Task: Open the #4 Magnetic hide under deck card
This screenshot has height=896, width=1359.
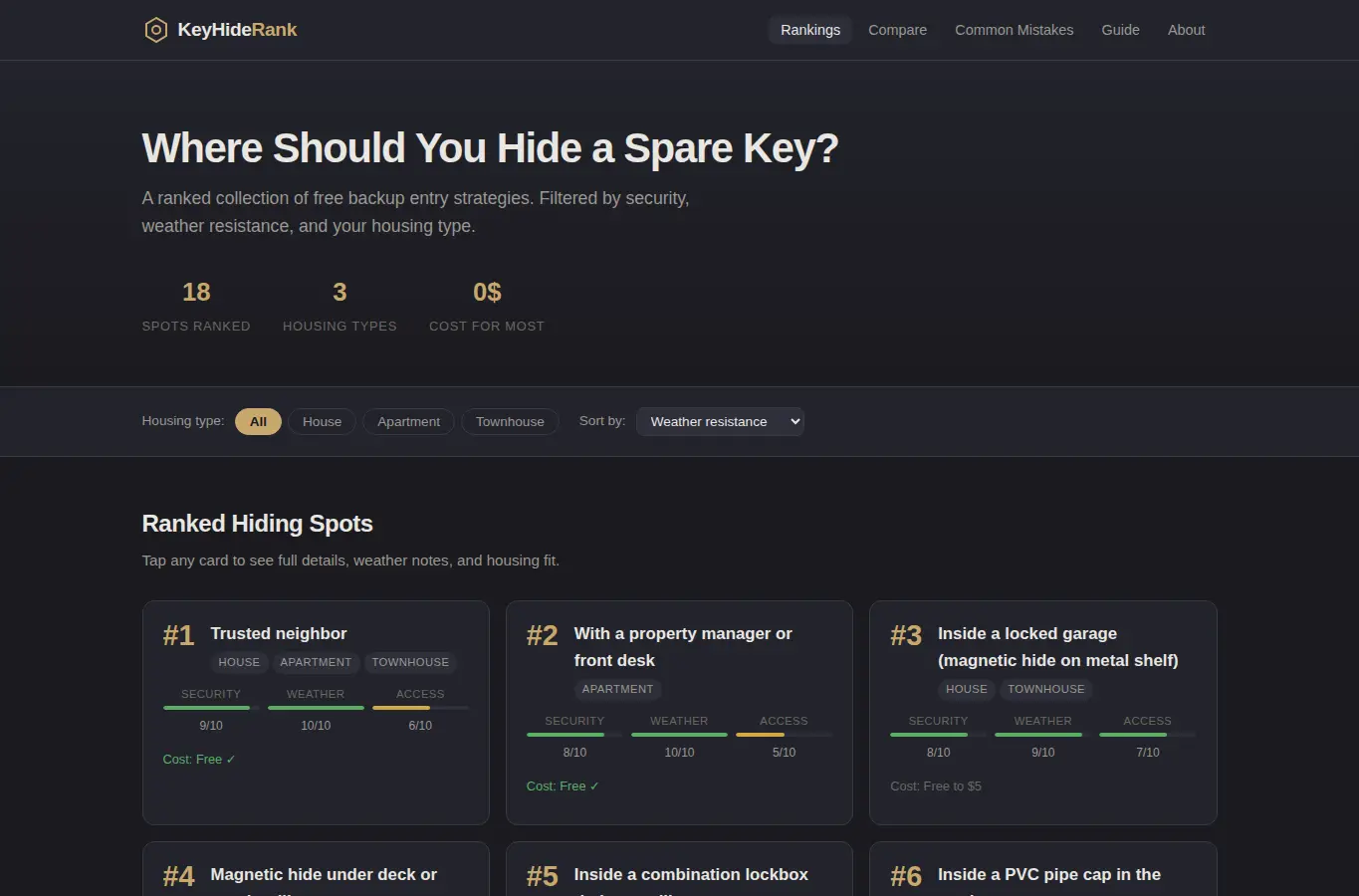Action: point(316,869)
